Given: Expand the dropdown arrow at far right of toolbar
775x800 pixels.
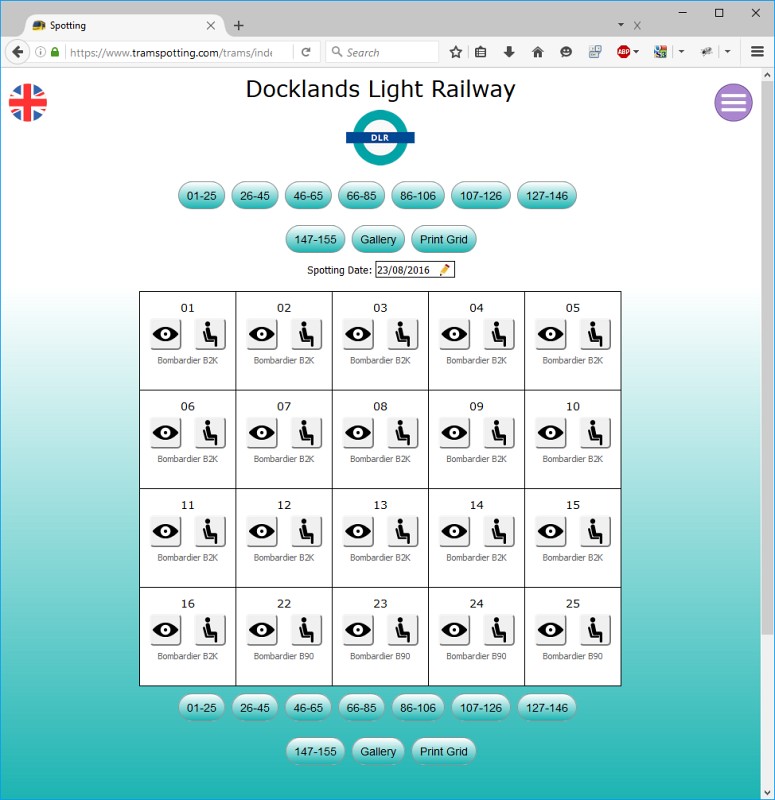Looking at the screenshot, I should [x=728, y=52].
